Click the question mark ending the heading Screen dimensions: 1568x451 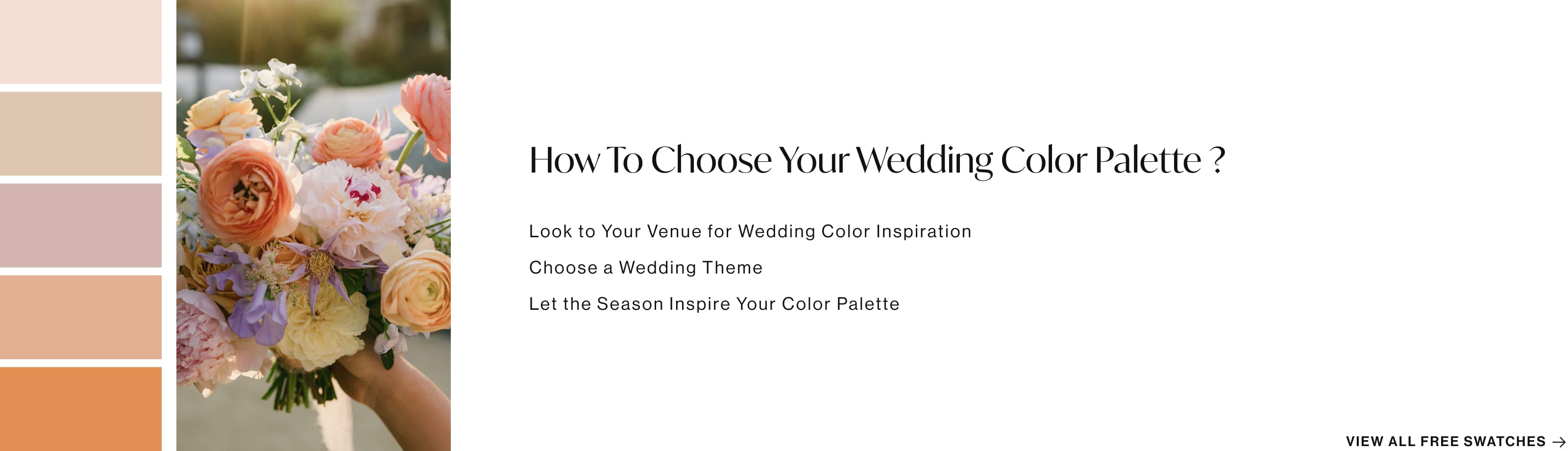(x=1218, y=160)
